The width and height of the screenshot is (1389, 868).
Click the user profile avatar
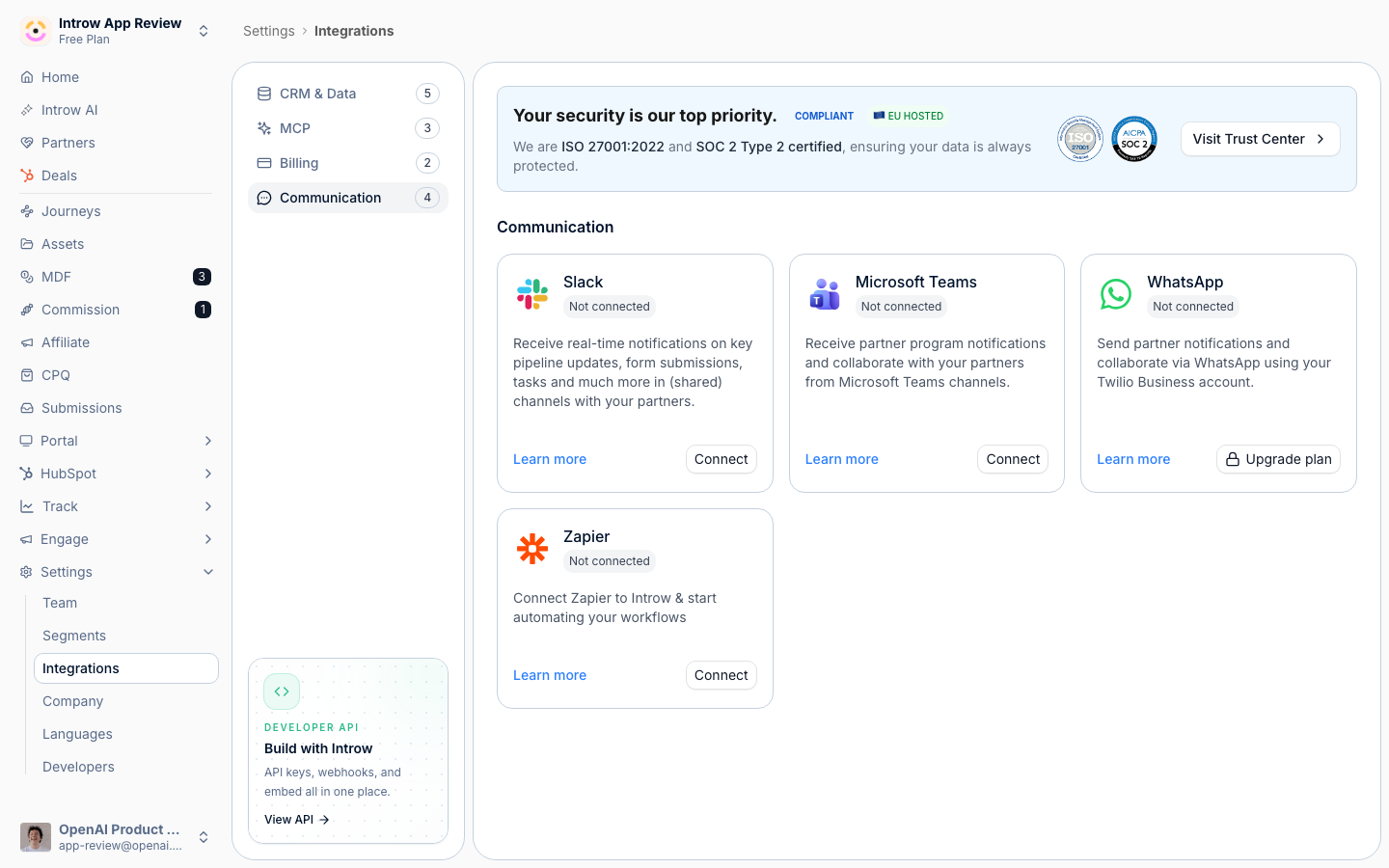(x=36, y=837)
